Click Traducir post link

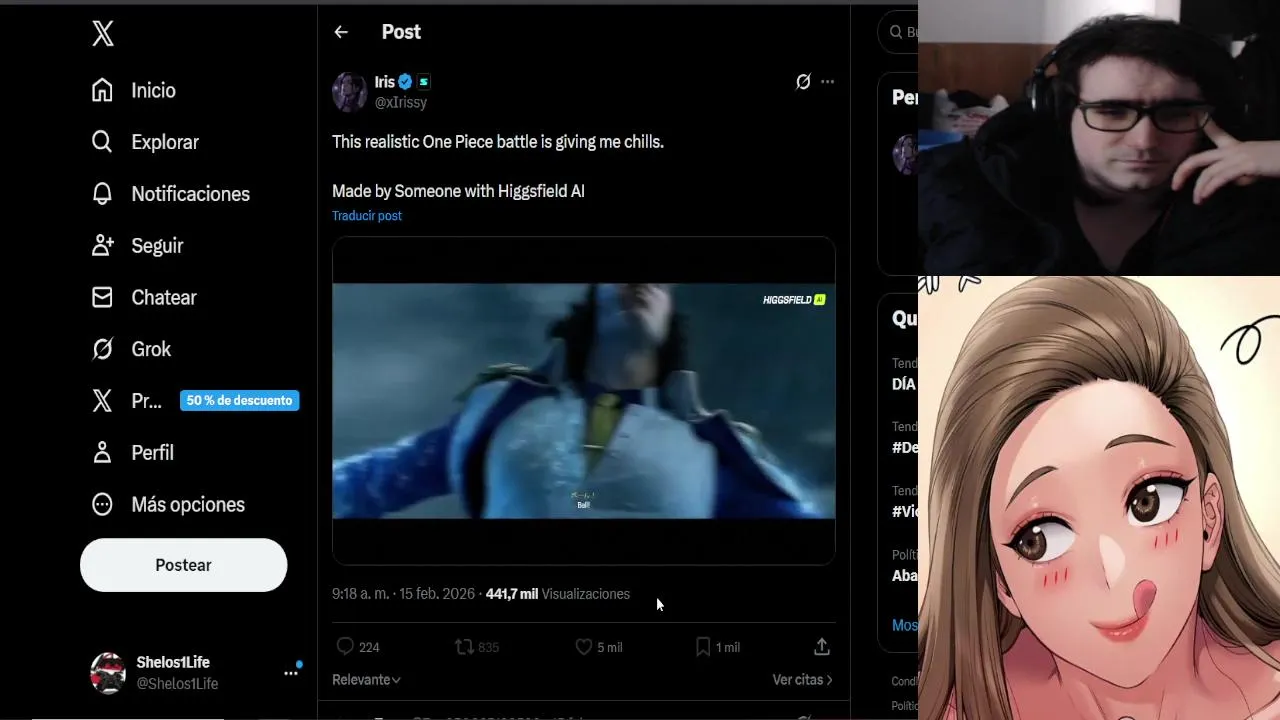(x=367, y=216)
